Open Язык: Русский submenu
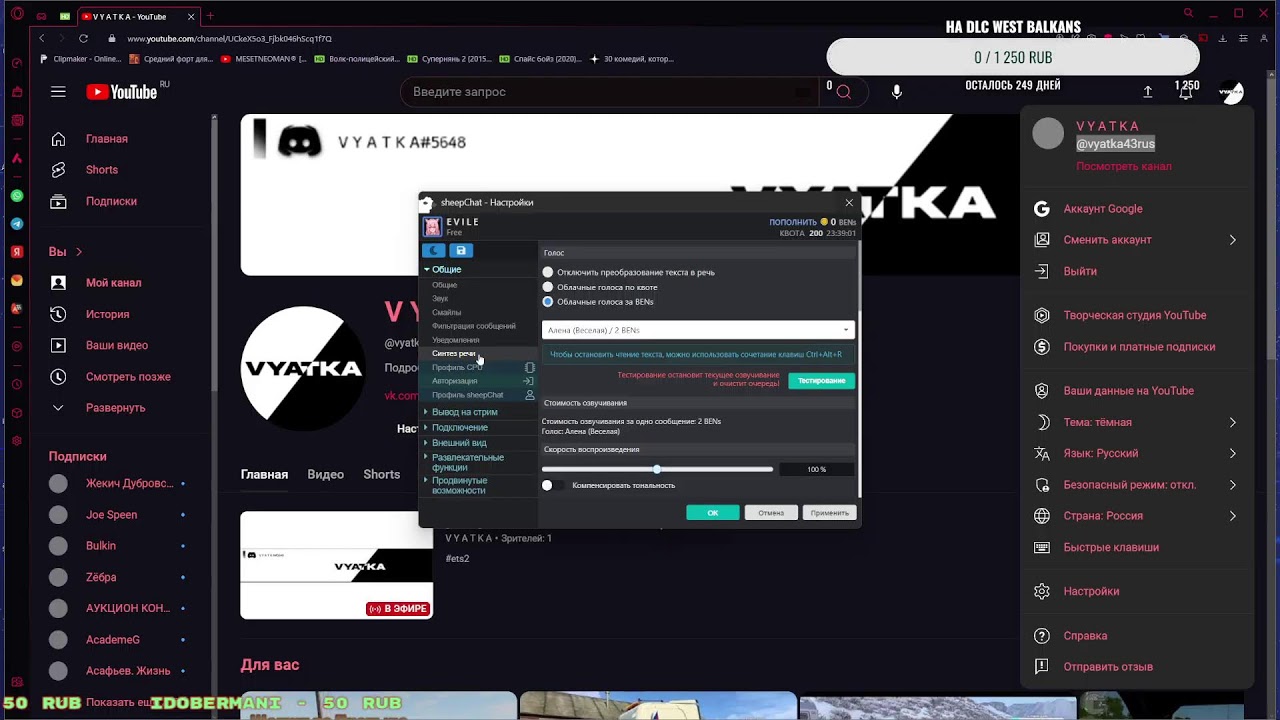Viewport: 1280px width, 720px height. click(x=1136, y=453)
